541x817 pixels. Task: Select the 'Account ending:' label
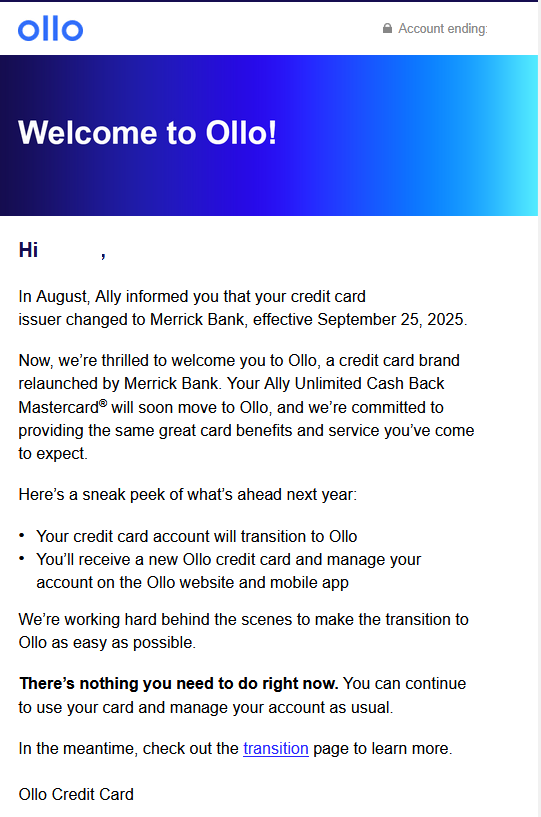(x=443, y=29)
